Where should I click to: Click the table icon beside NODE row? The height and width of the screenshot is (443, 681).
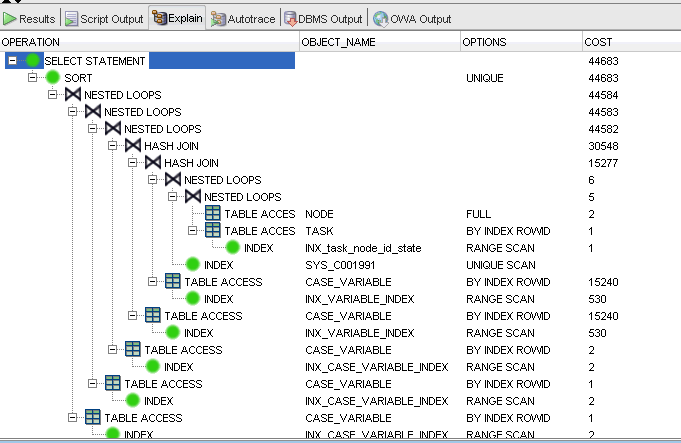click(213, 214)
